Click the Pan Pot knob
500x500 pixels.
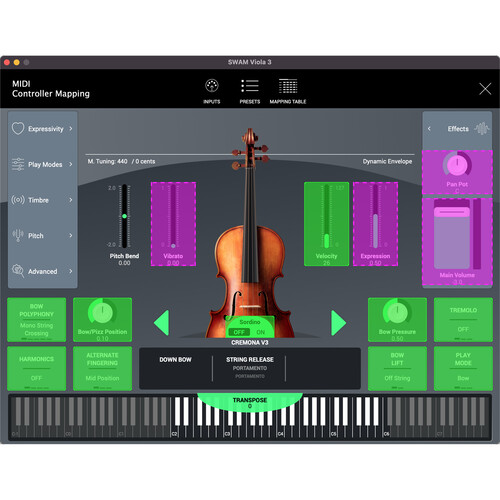457,164
